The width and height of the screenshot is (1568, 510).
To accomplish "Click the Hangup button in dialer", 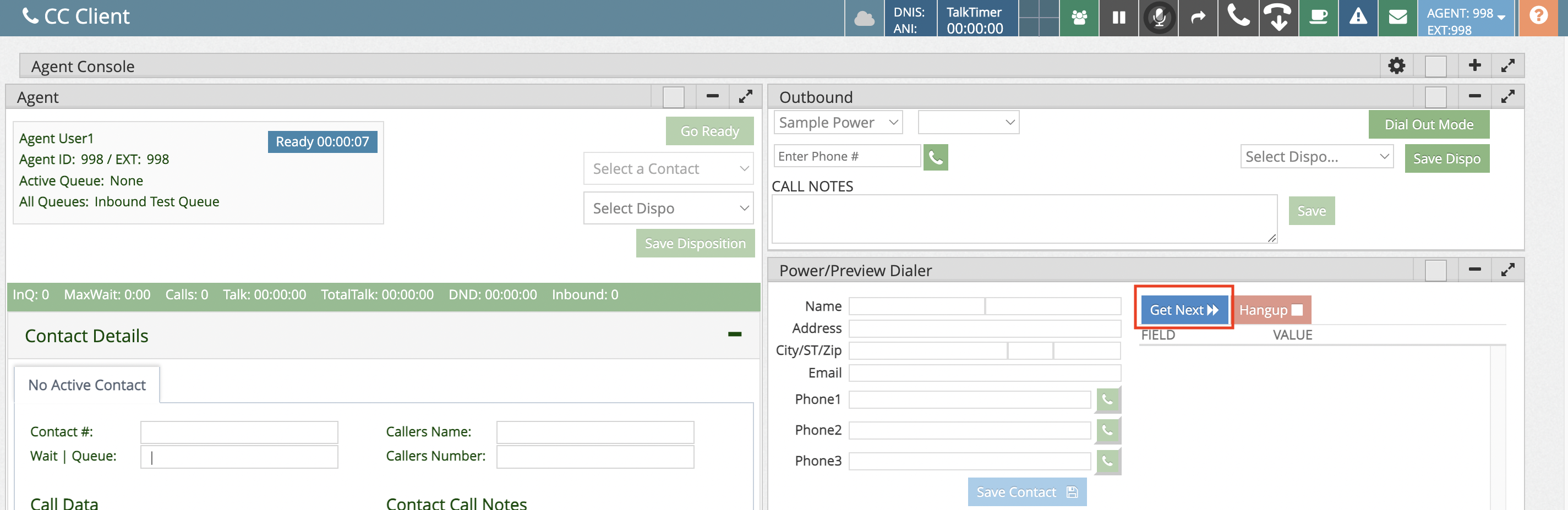I will [1271, 310].
